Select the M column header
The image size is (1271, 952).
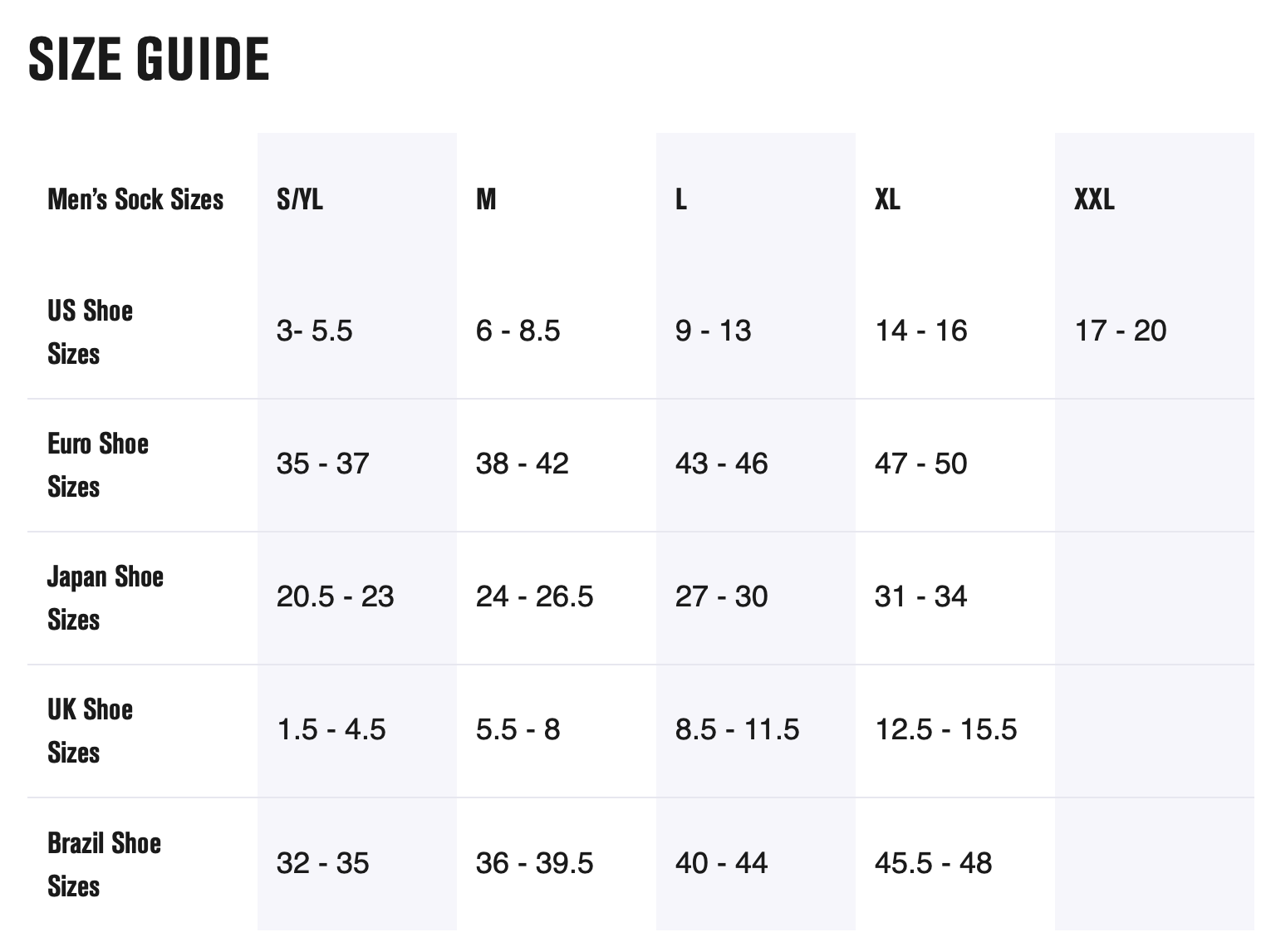pos(486,199)
